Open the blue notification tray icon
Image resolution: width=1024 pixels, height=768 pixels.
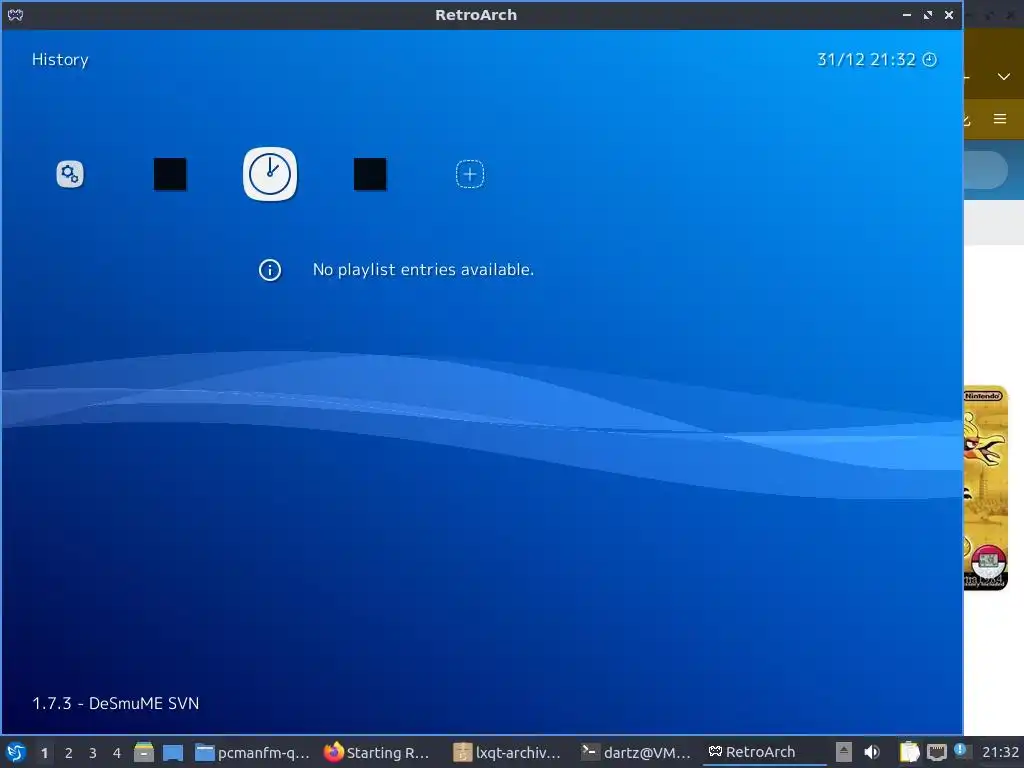960,750
